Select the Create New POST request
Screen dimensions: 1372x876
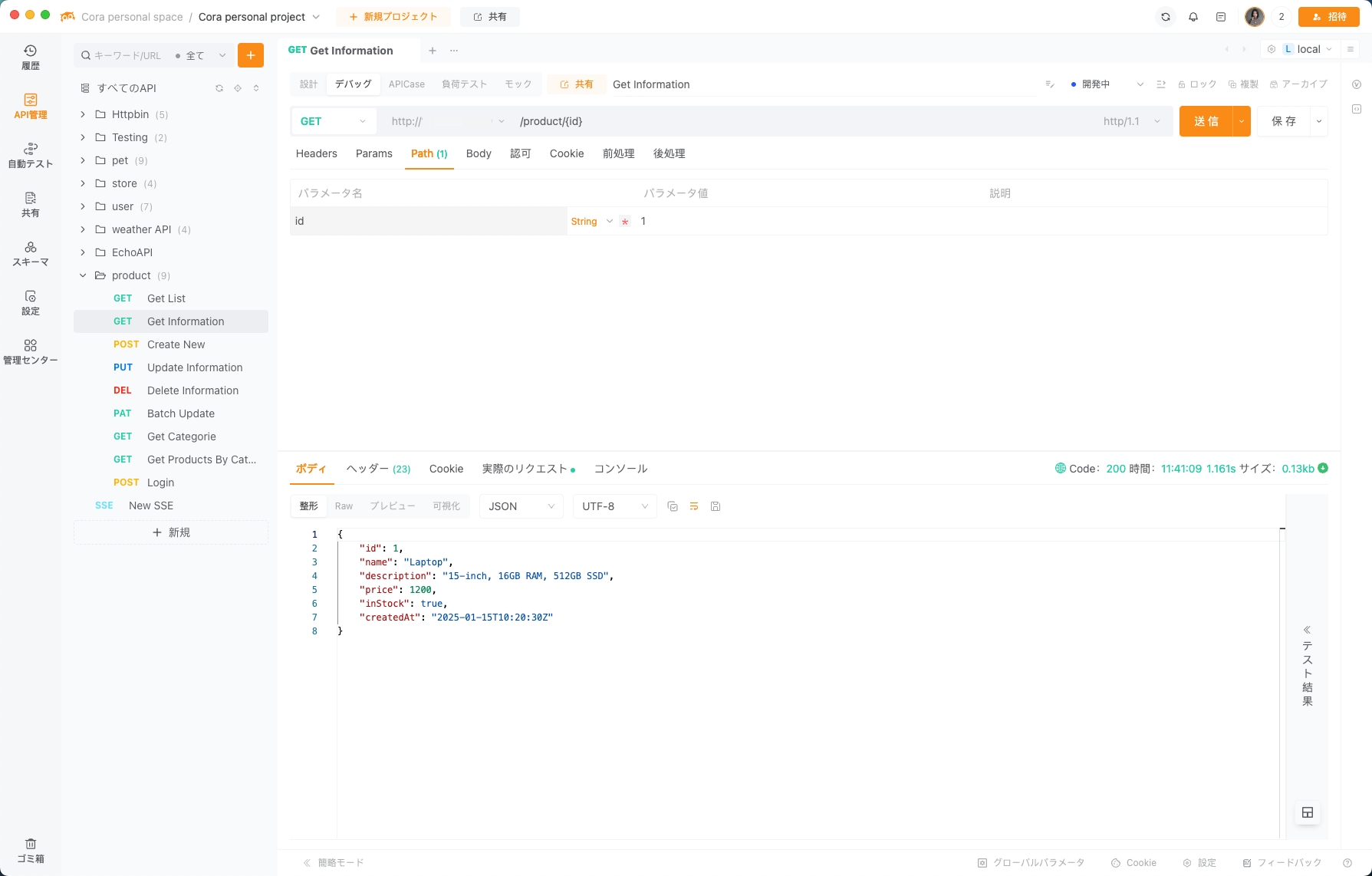[x=171, y=344]
